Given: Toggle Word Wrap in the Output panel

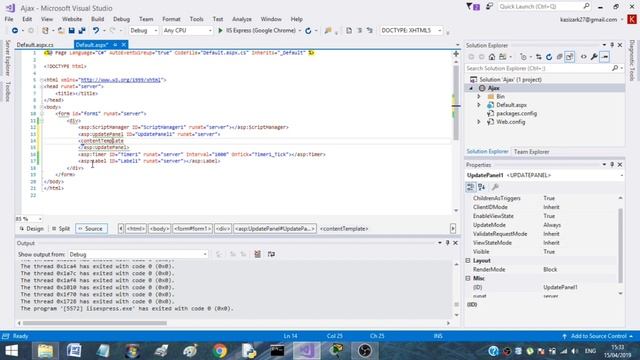Looking at the screenshot, I should 271,254.
